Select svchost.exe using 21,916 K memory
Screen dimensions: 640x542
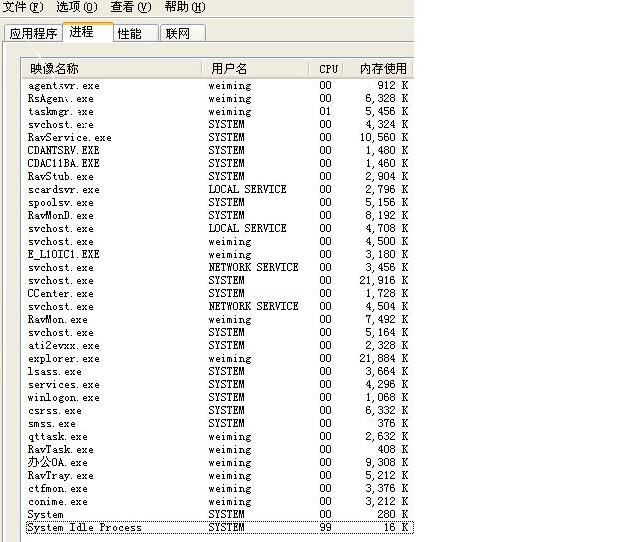click(x=218, y=281)
